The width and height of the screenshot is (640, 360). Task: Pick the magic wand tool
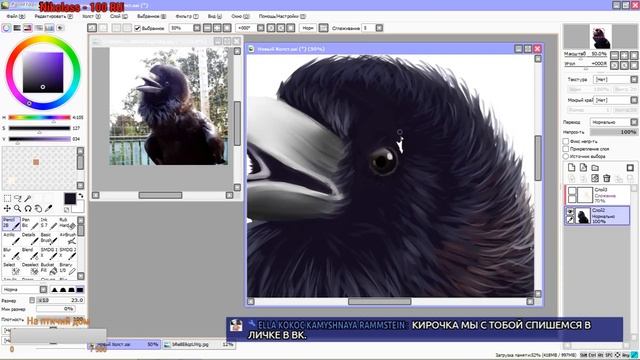[28, 198]
